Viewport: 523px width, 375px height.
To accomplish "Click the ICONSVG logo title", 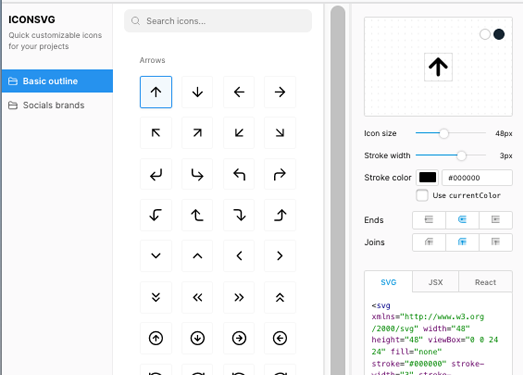I will [x=32, y=20].
